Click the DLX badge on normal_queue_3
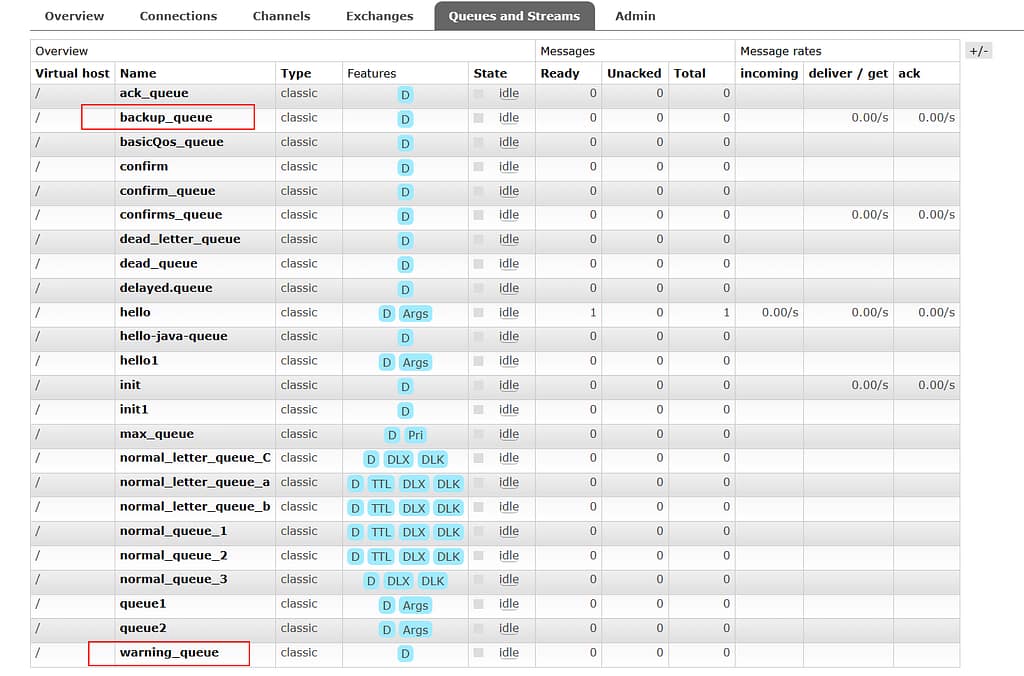This screenshot has height=676, width=1024. [x=398, y=581]
